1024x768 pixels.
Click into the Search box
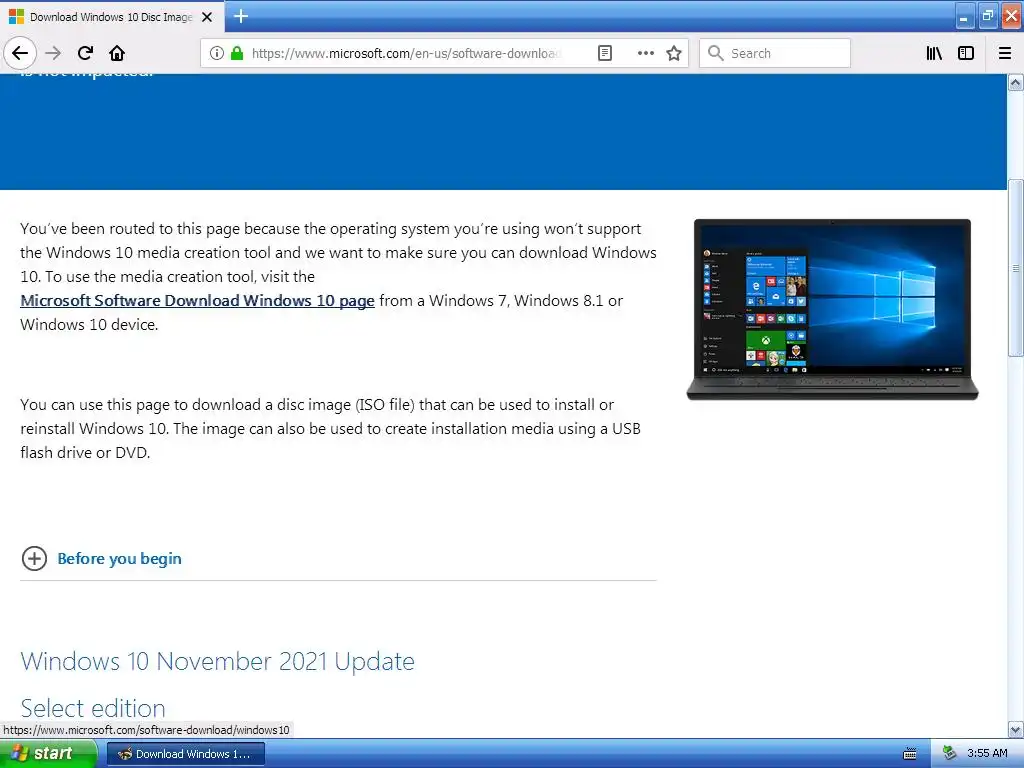click(x=775, y=54)
